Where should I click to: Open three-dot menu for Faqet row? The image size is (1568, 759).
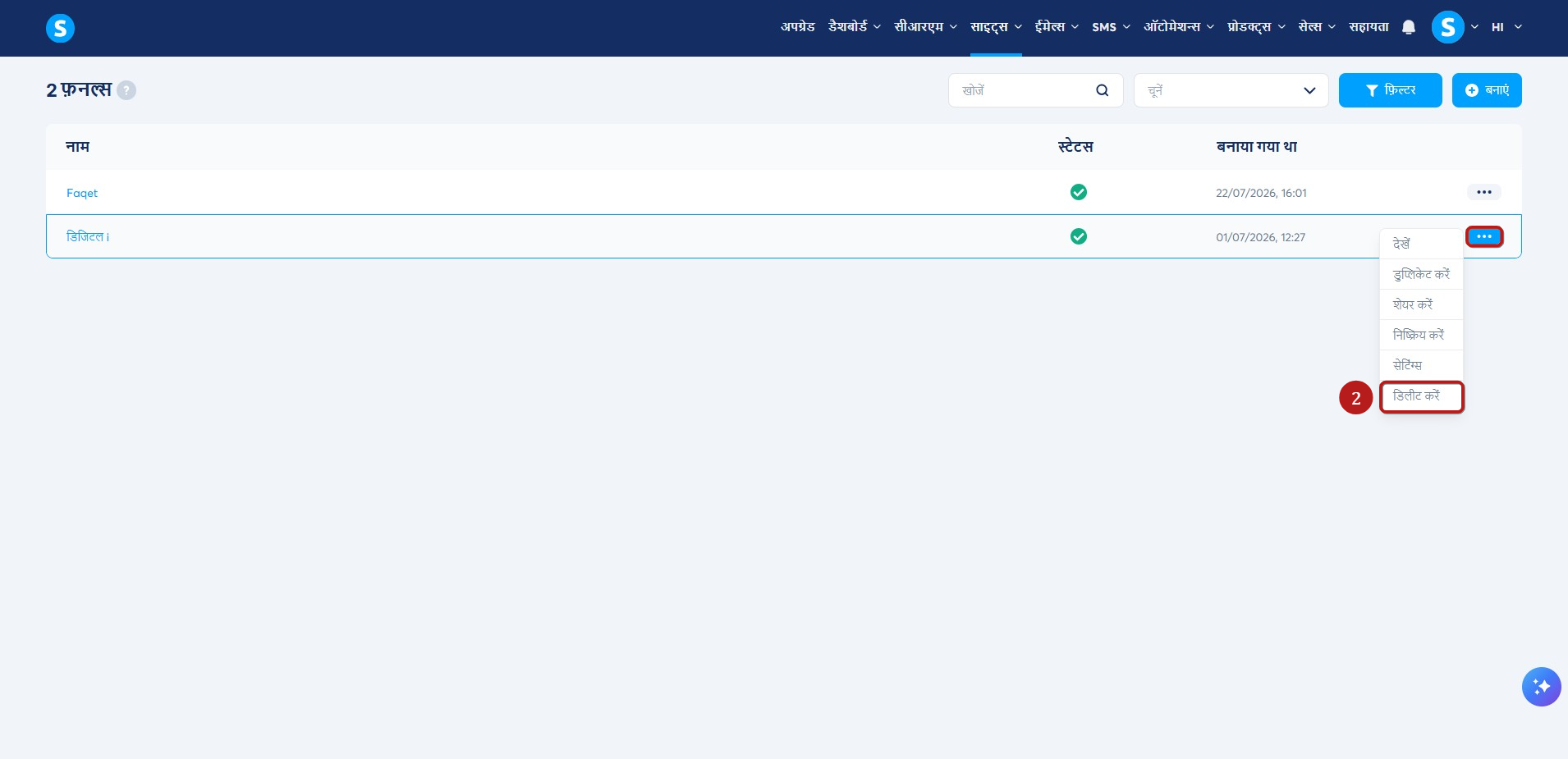coord(1483,192)
